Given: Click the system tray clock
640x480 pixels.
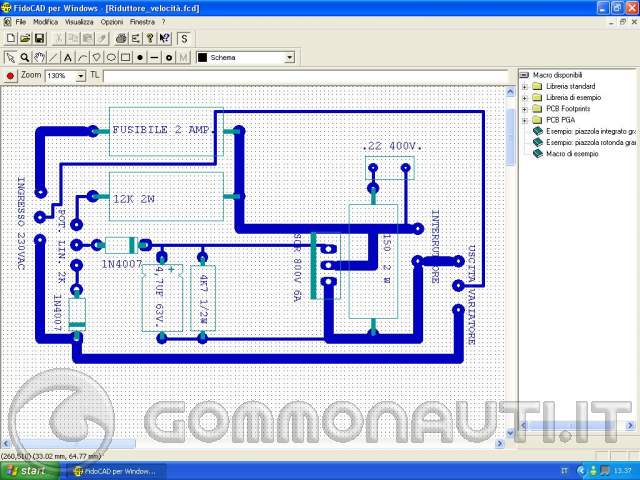Looking at the screenshot, I should pyautogui.click(x=624, y=471).
